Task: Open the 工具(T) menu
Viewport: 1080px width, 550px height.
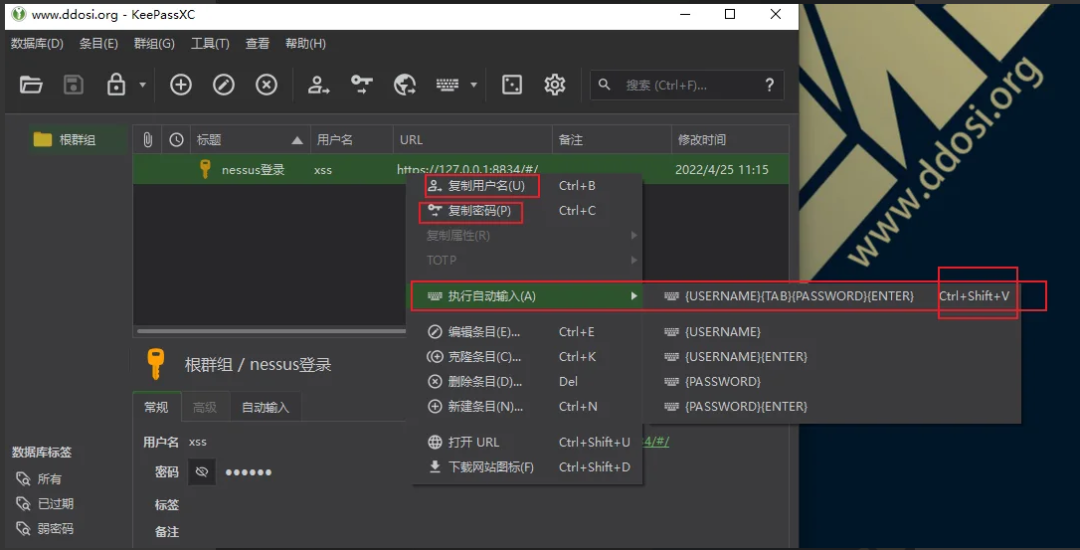Action: tap(210, 44)
